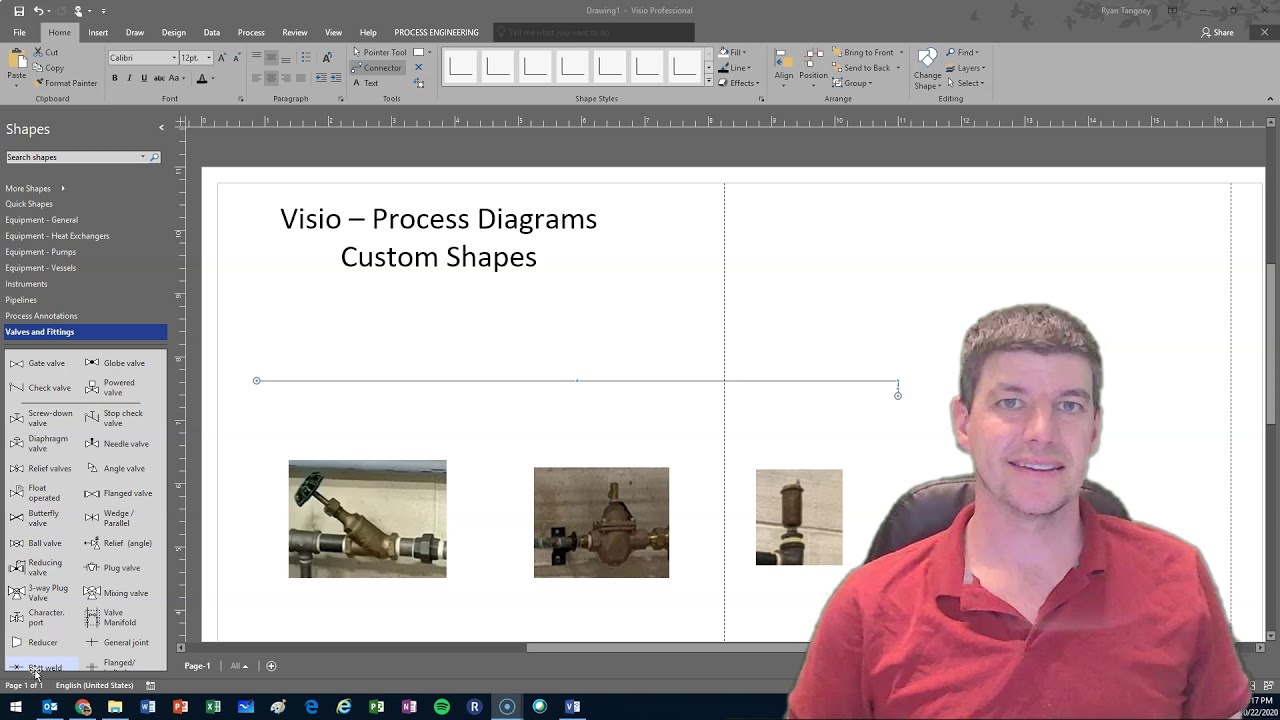Viewport: 1280px width, 720px height.
Task: Select the first Shape Styles line swatch
Action: pos(461,66)
